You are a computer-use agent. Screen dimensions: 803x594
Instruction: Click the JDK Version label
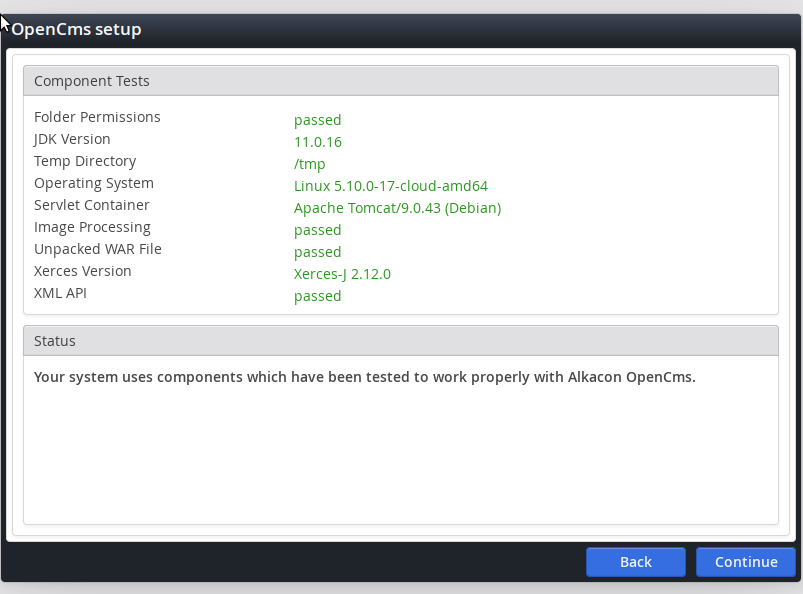tap(72, 139)
